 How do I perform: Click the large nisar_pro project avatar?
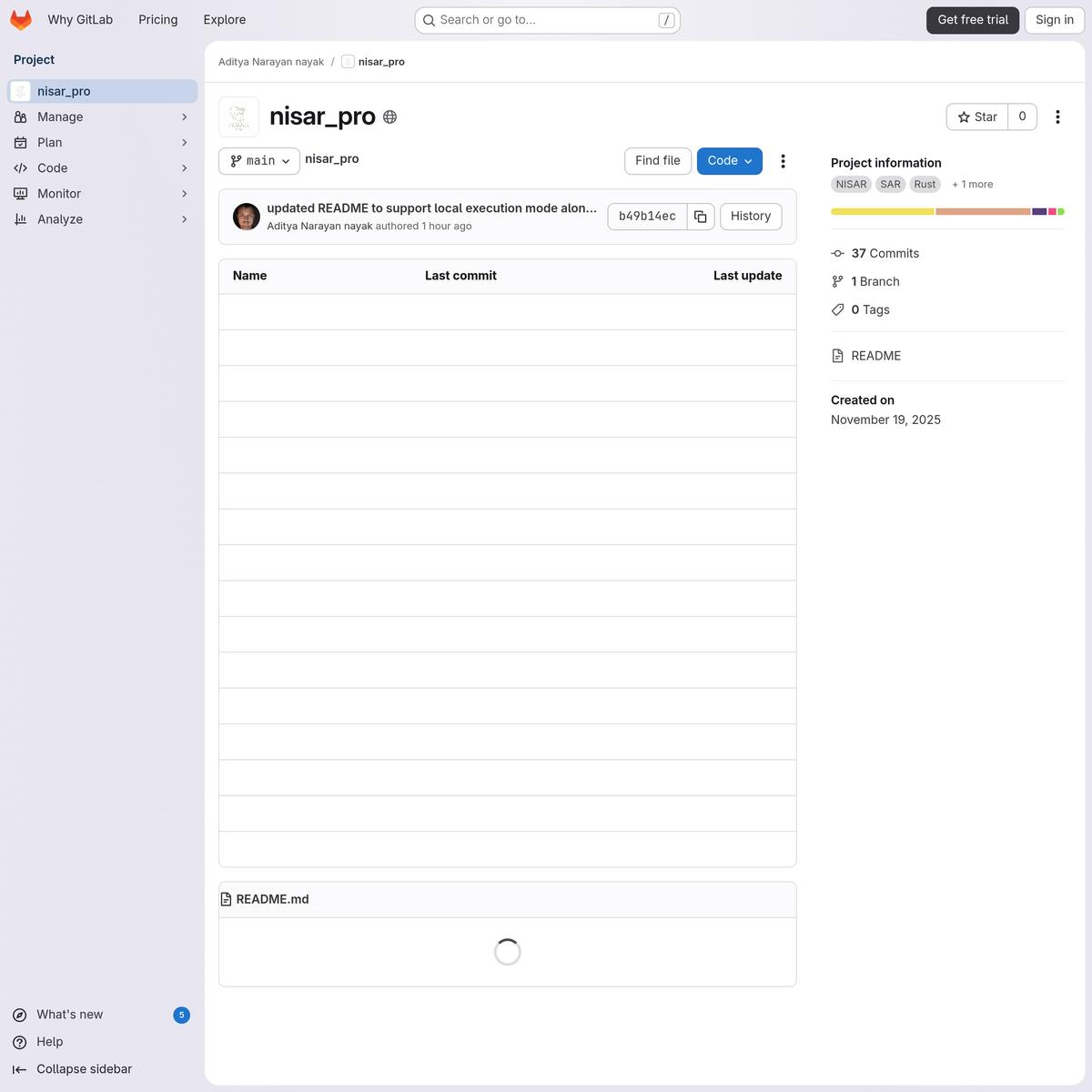click(x=239, y=117)
